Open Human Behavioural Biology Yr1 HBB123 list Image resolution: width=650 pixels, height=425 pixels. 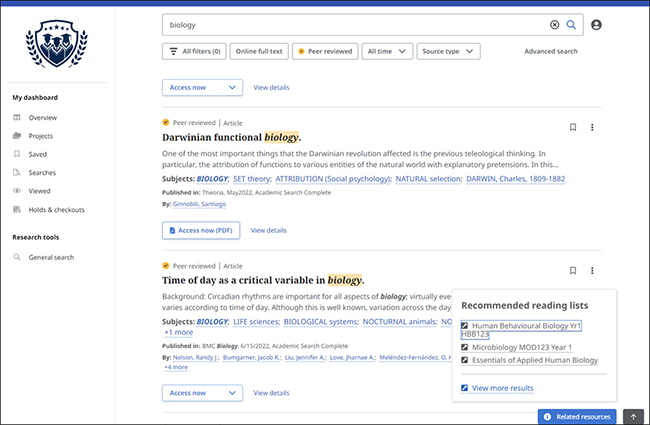521,330
